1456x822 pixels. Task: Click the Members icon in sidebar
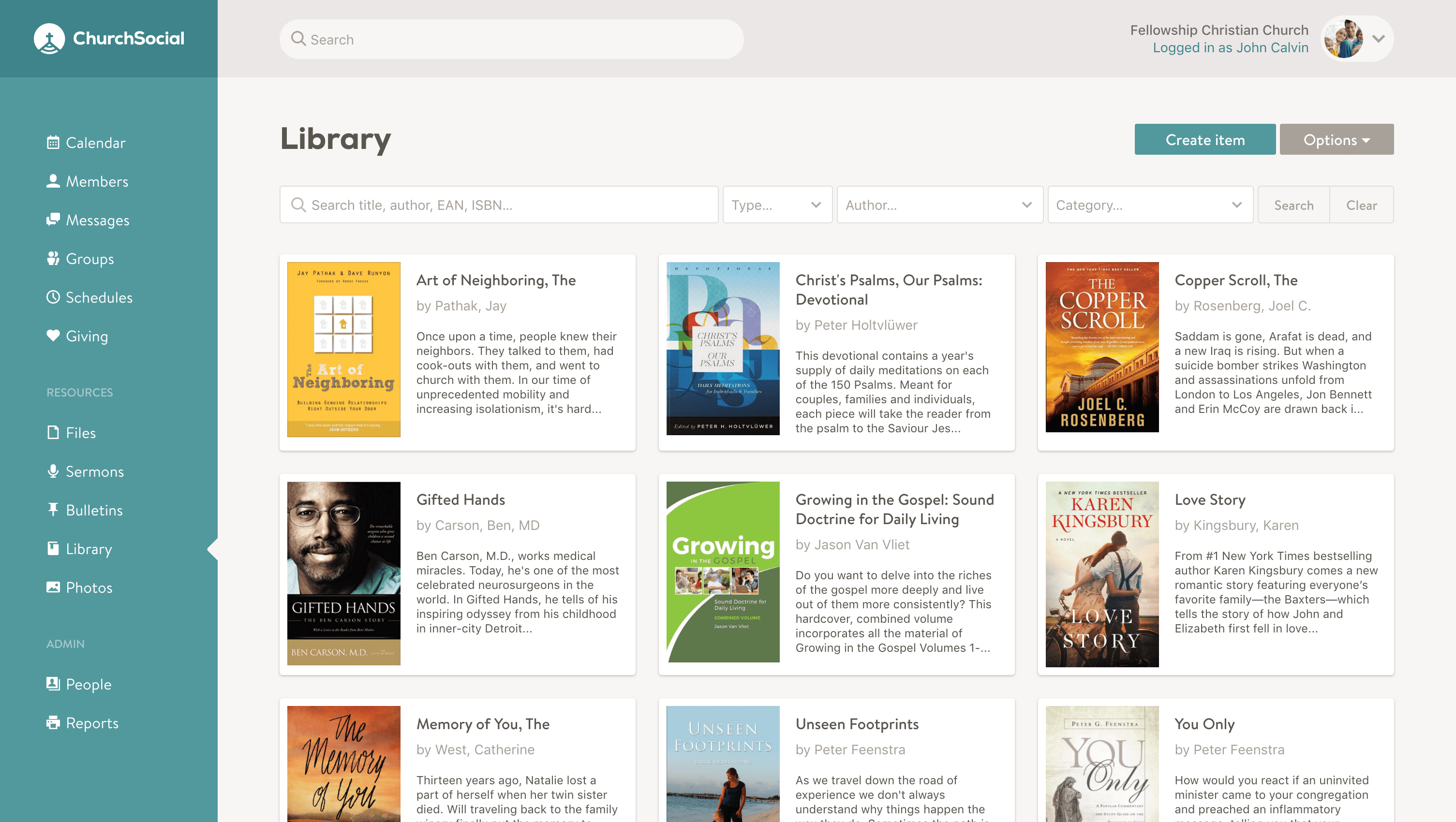[52, 181]
